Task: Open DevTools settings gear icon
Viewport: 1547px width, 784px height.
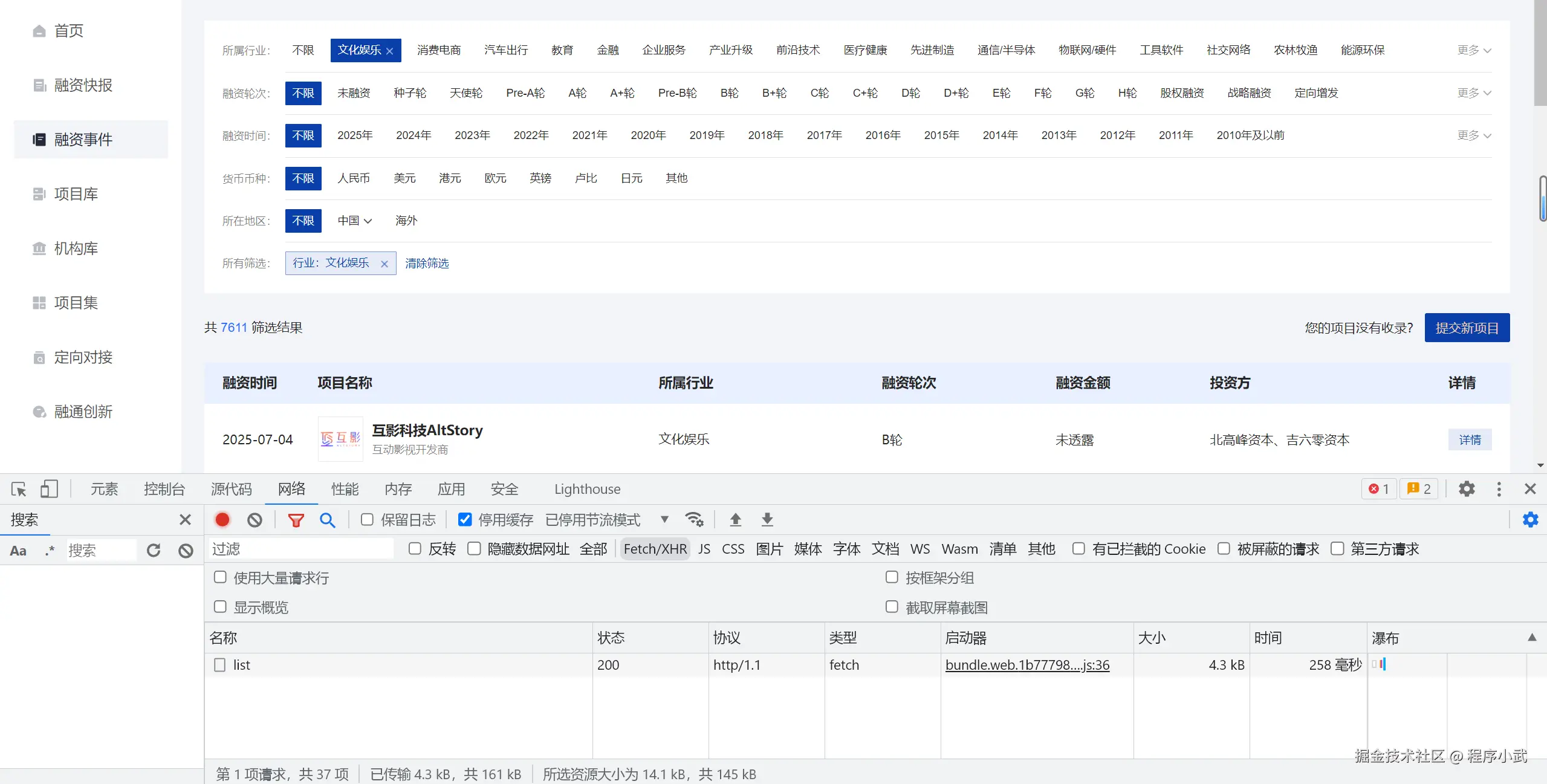Action: [1467, 489]
